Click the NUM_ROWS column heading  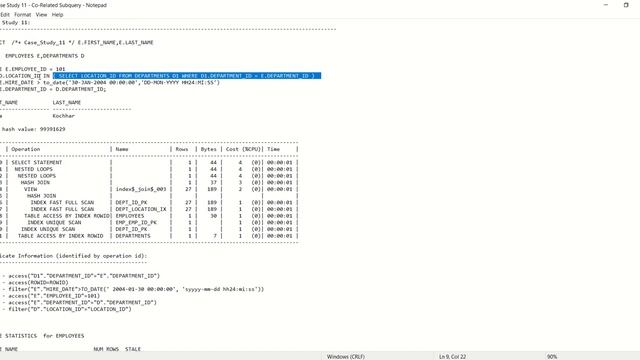(x=106, y=349)
